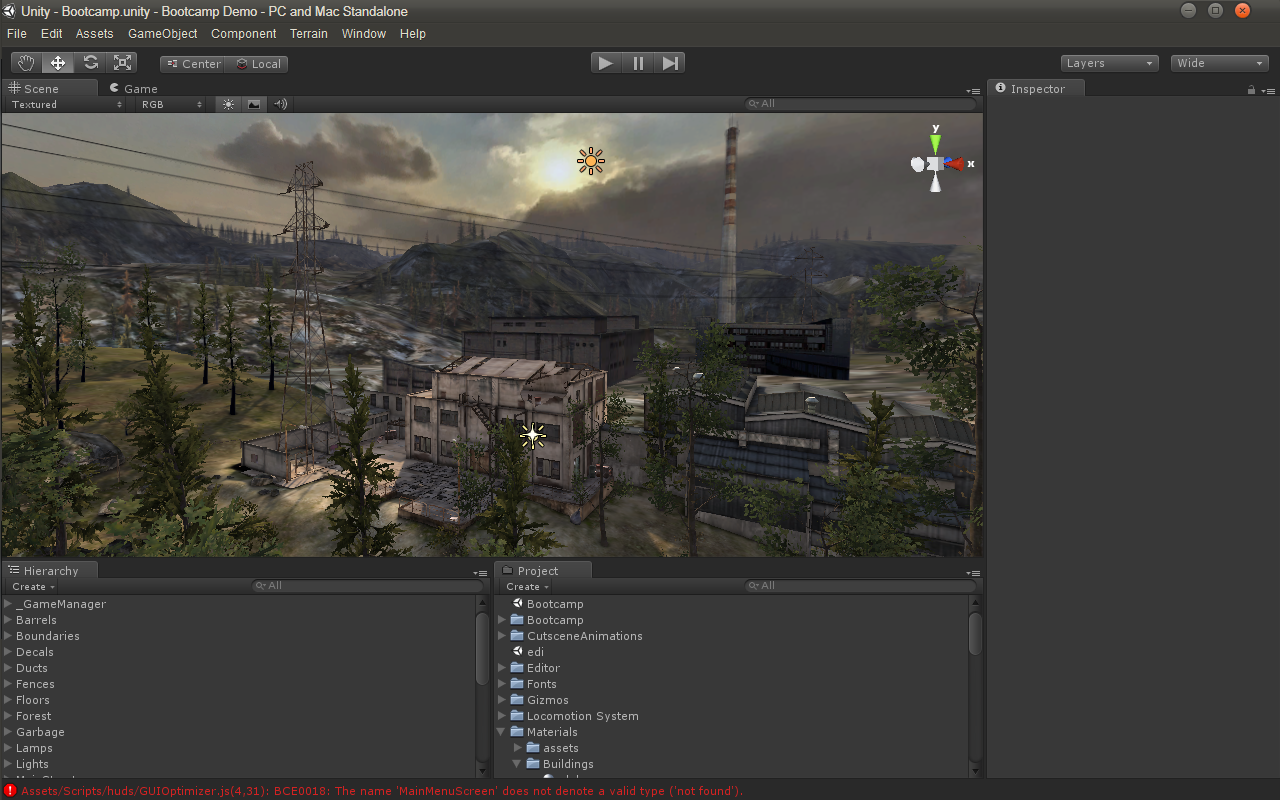Viewport: 1280px width, 800px height.
Task: Select Garbage in the Hierarchy
Action: [x=41, y=732]
